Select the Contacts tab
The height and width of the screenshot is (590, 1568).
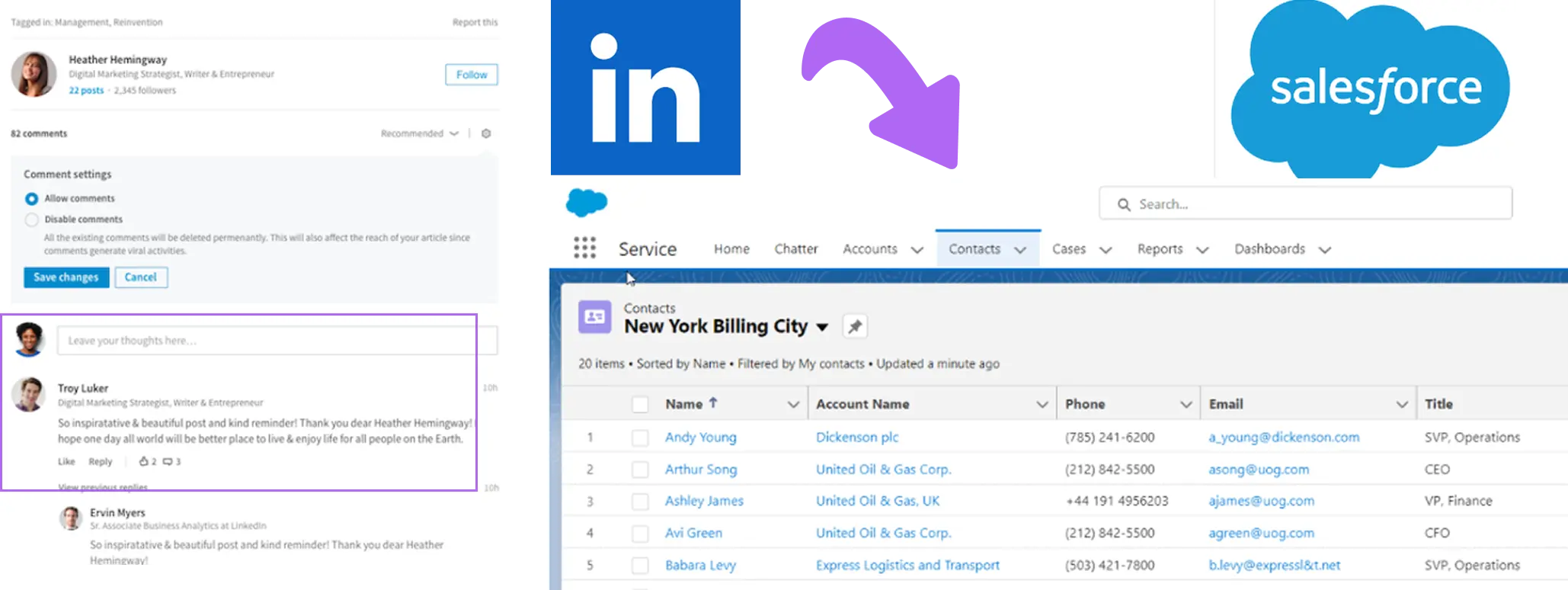coord(974,249)
